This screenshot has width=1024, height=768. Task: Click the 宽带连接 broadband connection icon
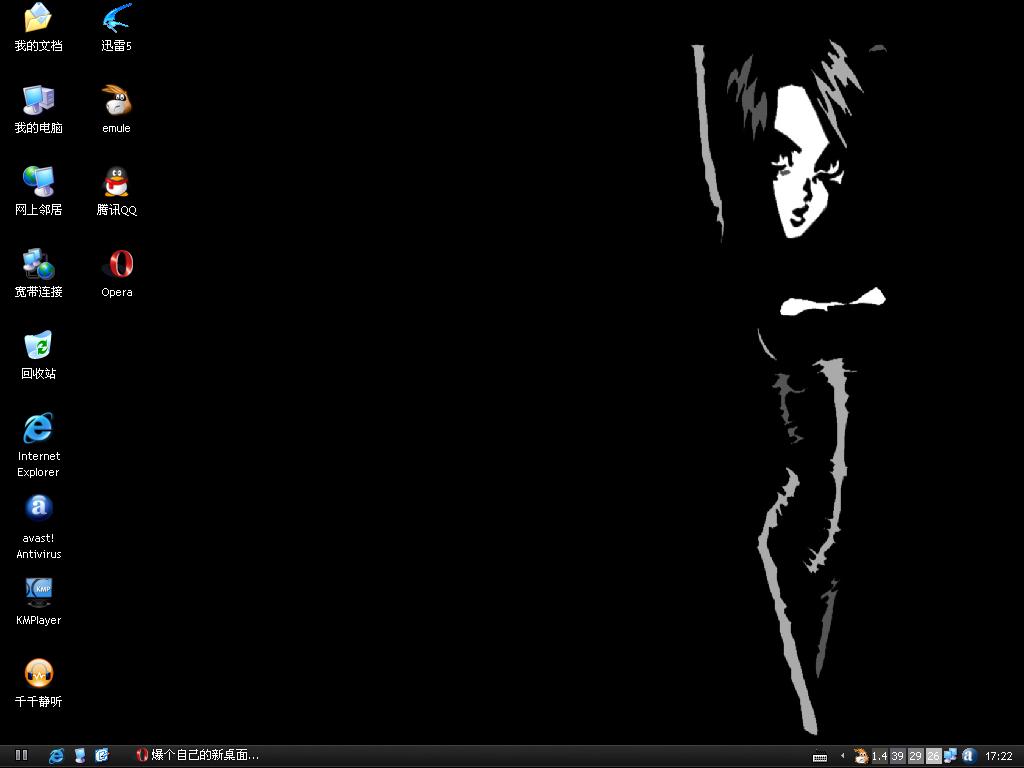tap(38, 265)
